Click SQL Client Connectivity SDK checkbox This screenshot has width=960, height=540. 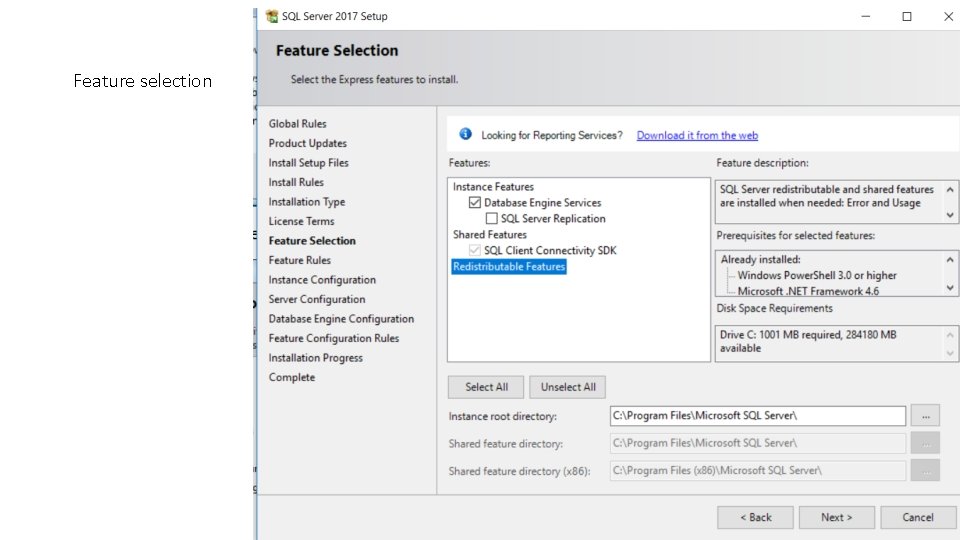point(474,250)
